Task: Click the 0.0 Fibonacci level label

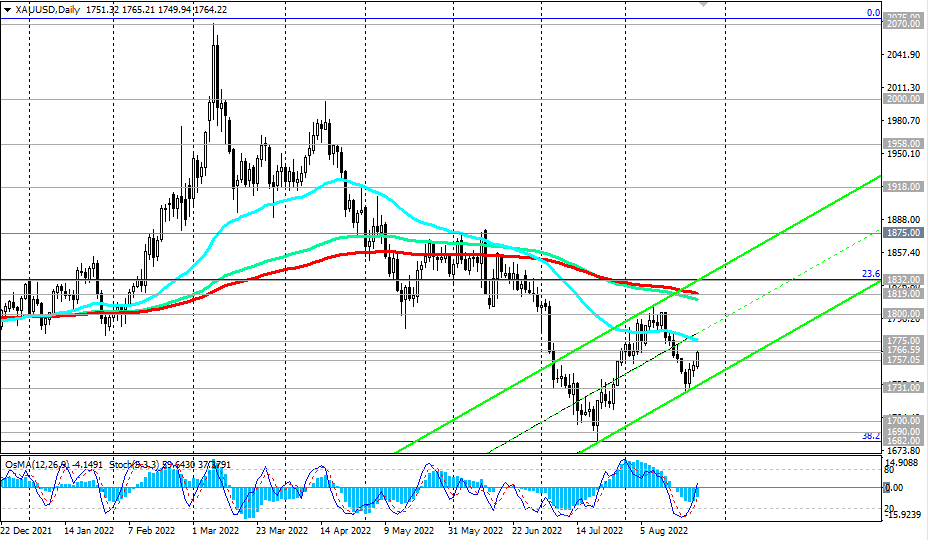Action: (872, 13)
